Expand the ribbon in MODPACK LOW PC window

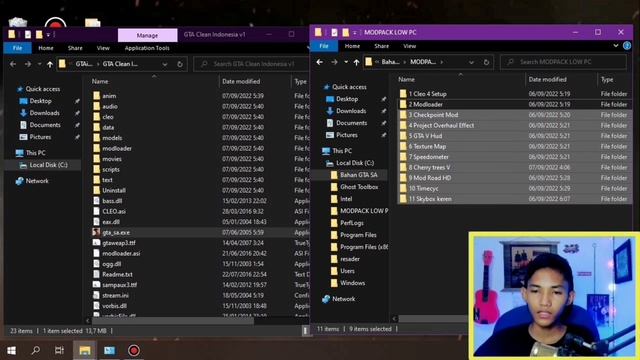tap(616, 46)
